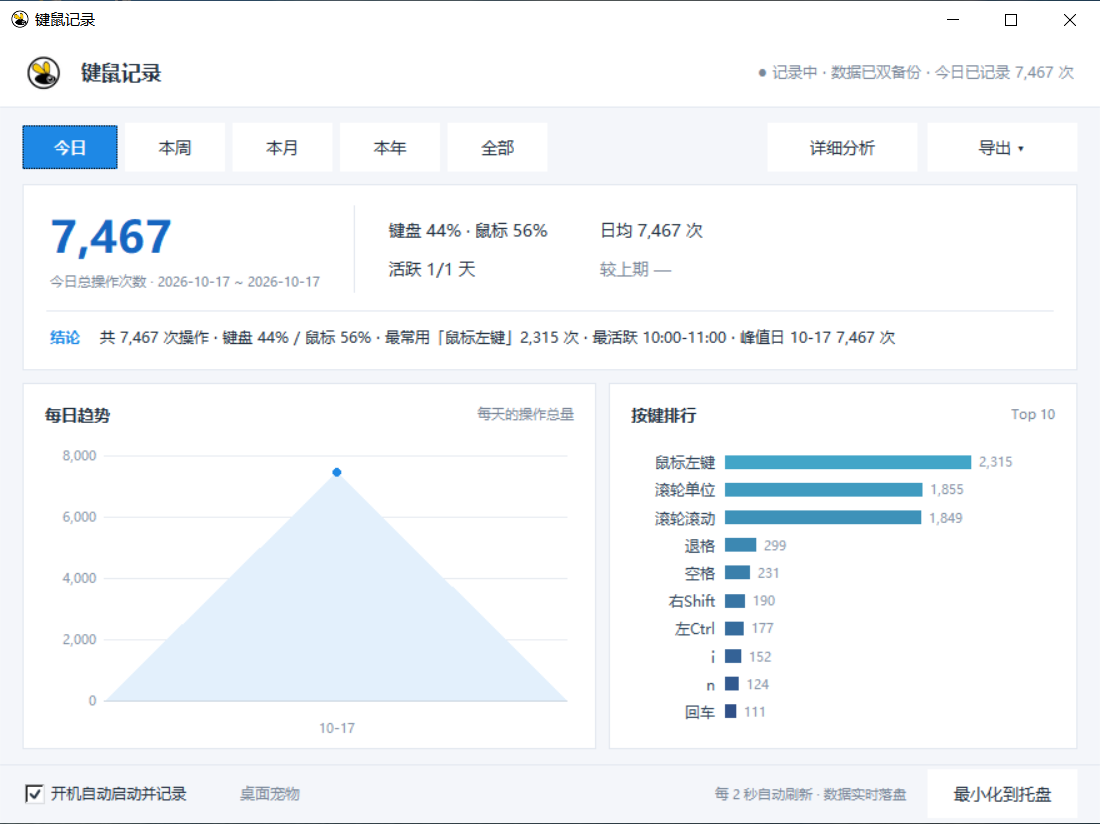This screenshot has width=1100, height=824.
Task: Click the 退格 bar showing 299
Action: click(740, 545)
